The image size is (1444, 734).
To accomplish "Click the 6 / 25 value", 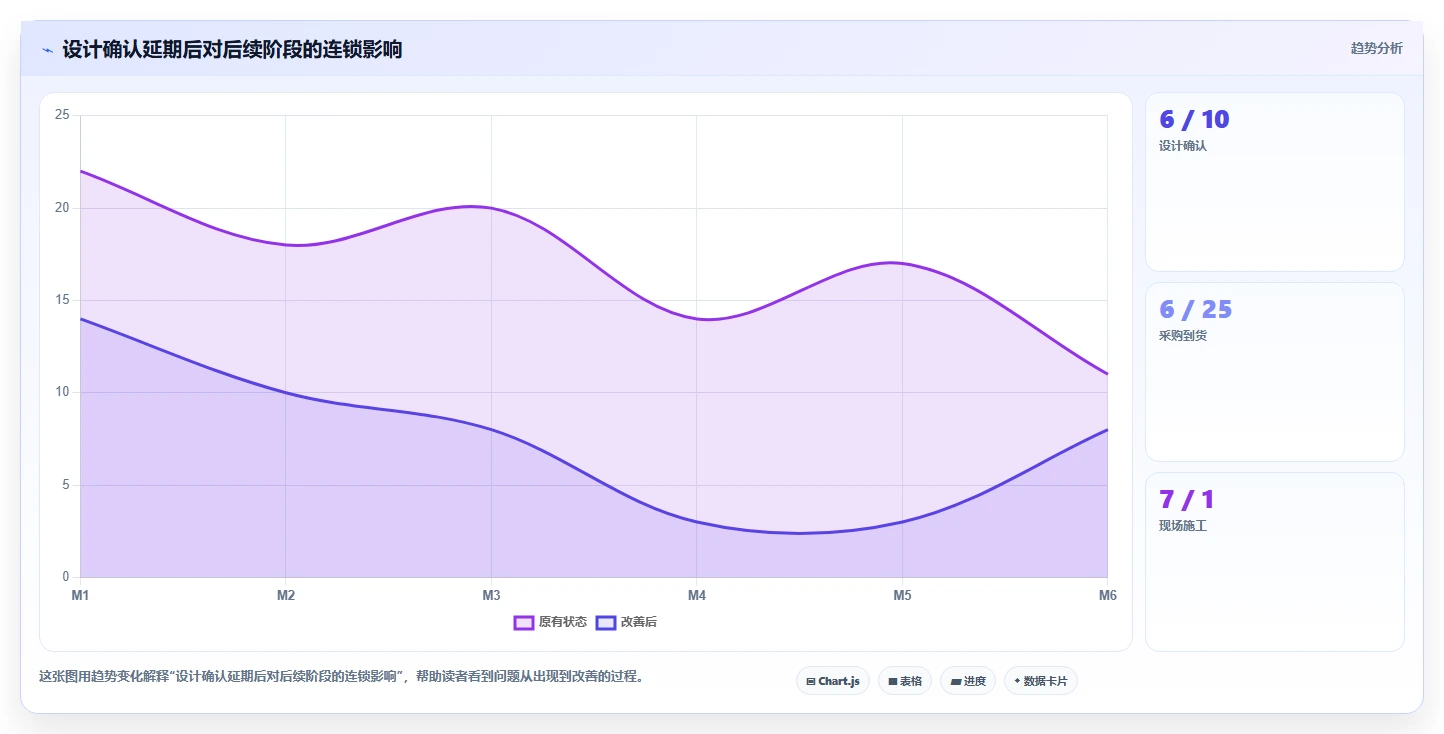I will point(1196,310).
